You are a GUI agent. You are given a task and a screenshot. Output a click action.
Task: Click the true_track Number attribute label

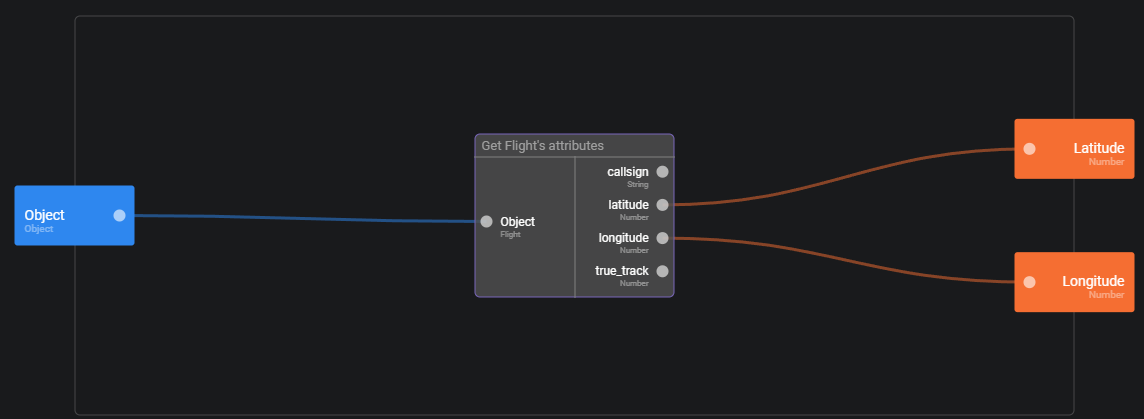click(621, 272)
